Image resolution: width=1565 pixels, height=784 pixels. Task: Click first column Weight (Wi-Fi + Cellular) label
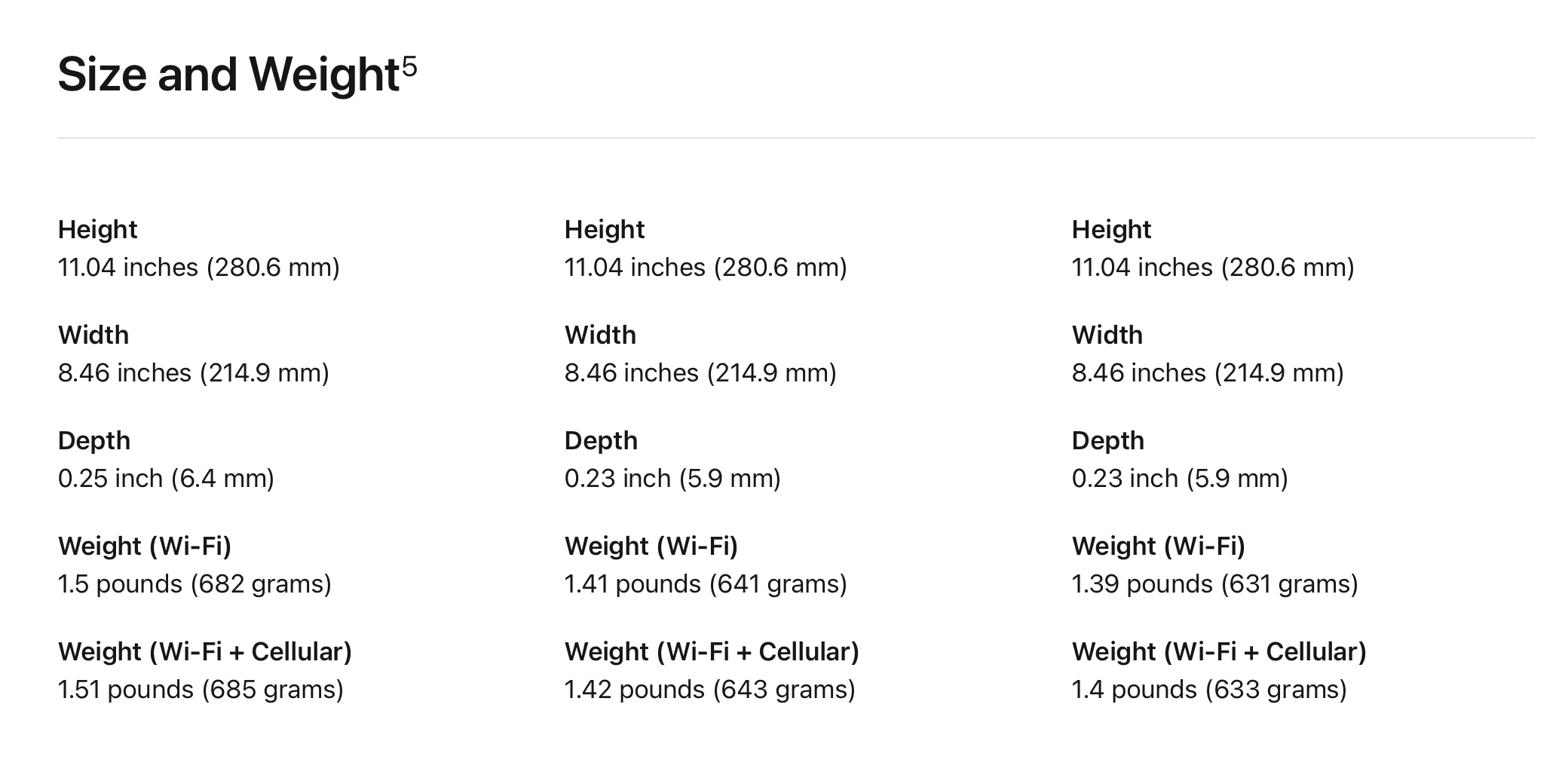click(x=204, y=652)
